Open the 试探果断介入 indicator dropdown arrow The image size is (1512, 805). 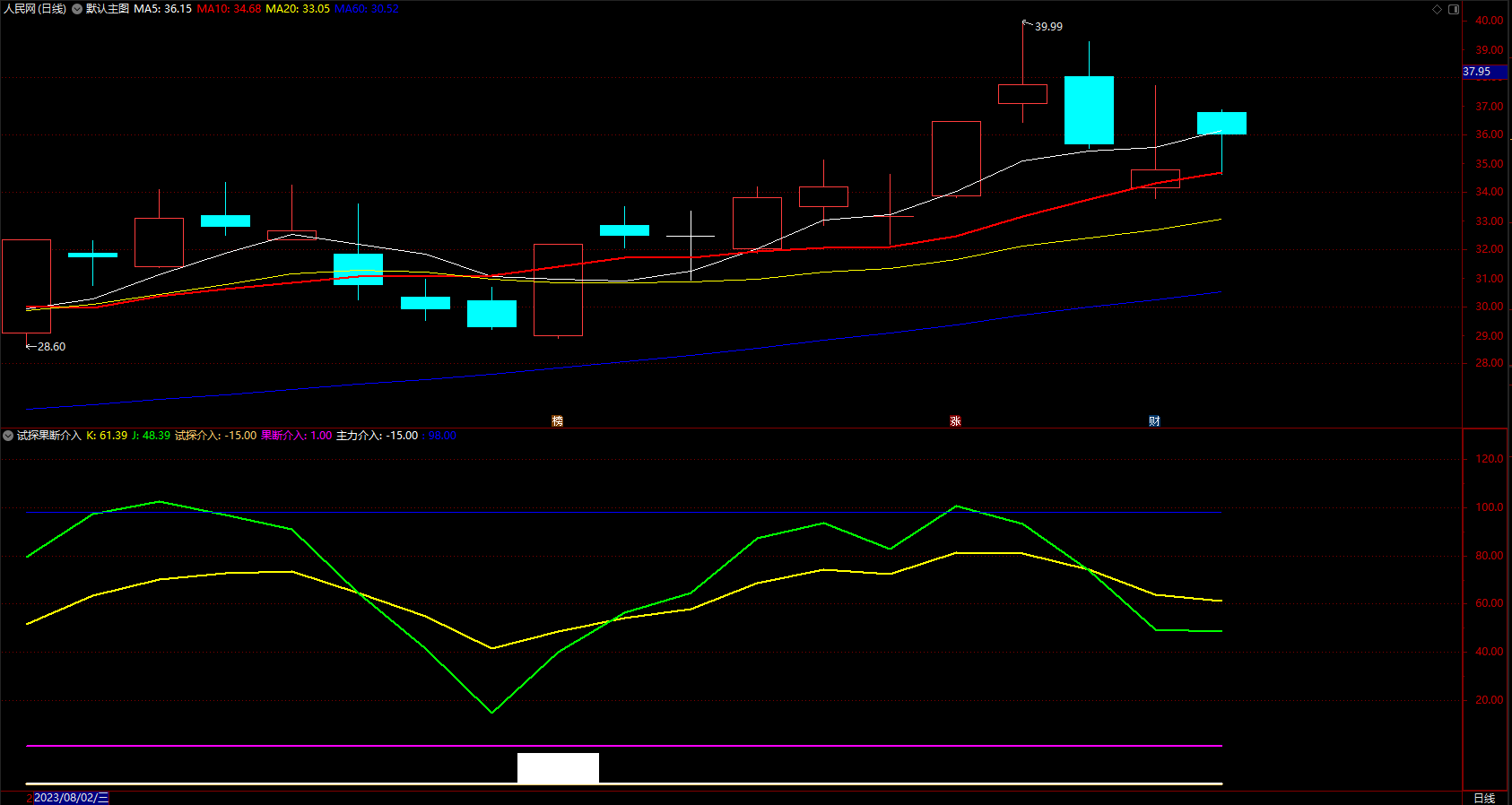pyautogui.click(x=8, y=436)
